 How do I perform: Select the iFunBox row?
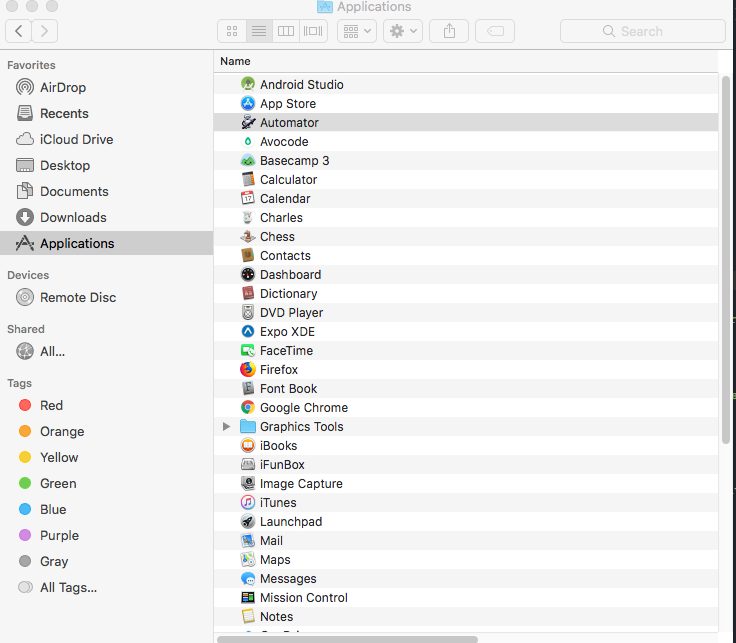pyautogui.click(x=466, y=465)
